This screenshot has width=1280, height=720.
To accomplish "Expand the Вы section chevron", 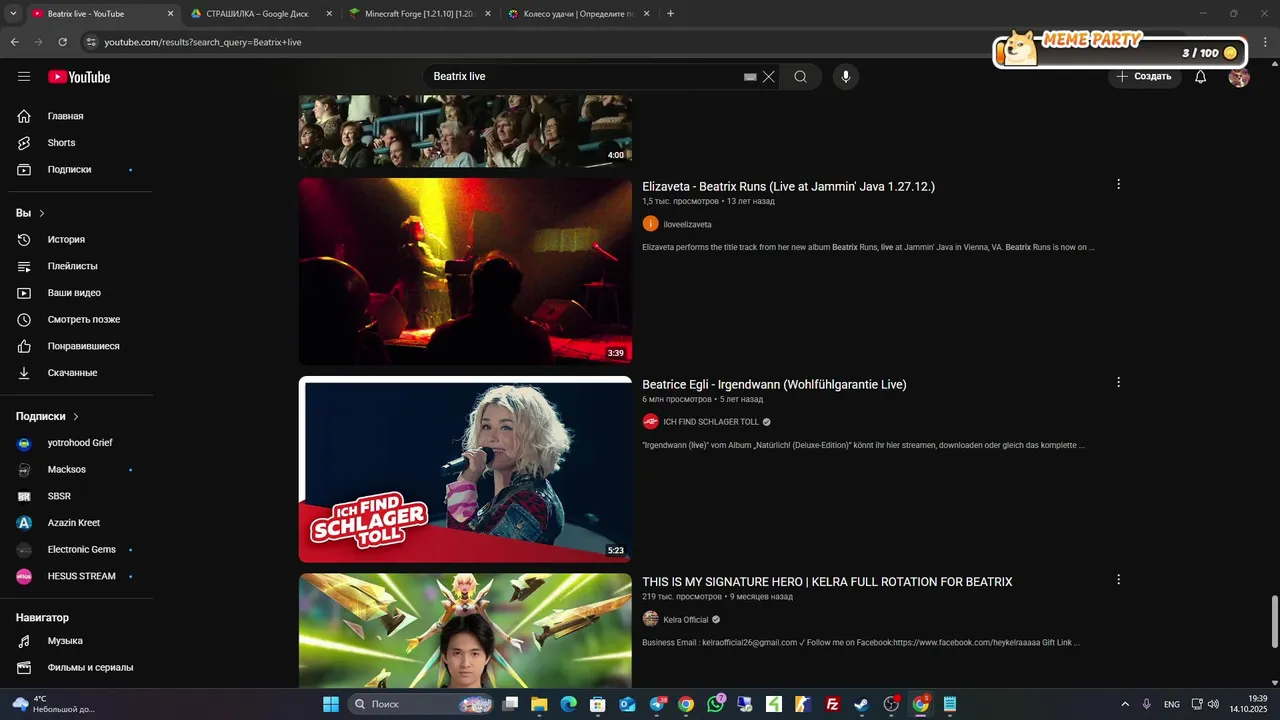I will (42, 213).
